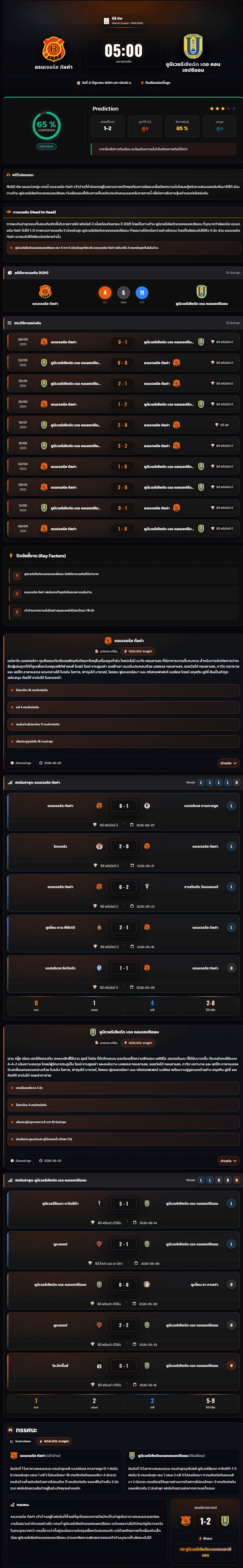The height and width of the screenshot is (1568, 243).
Task: Expand the Rangers de Talca analysis read-more
Action: (228, 763)
